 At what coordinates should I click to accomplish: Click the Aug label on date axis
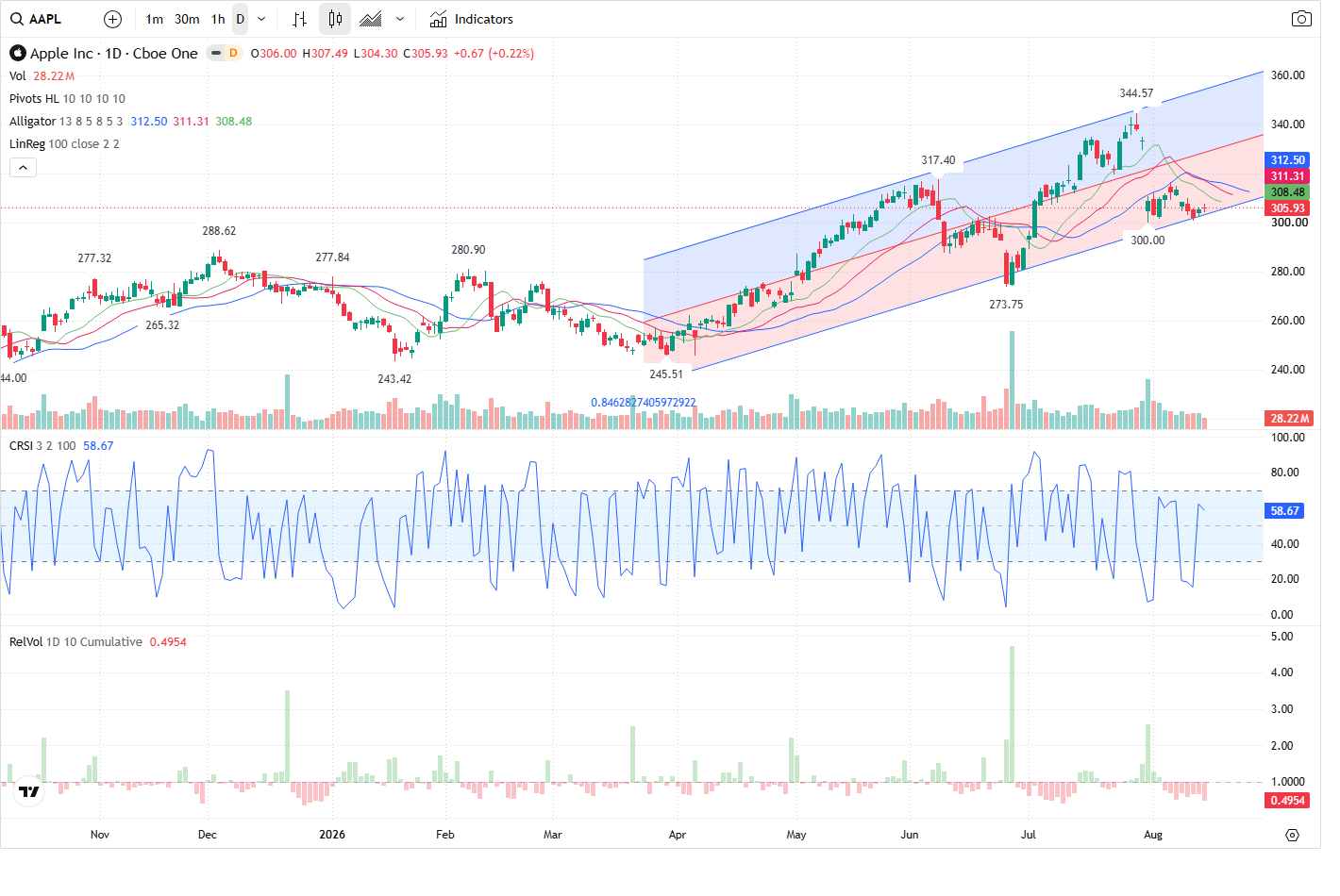coord(1153,835)
